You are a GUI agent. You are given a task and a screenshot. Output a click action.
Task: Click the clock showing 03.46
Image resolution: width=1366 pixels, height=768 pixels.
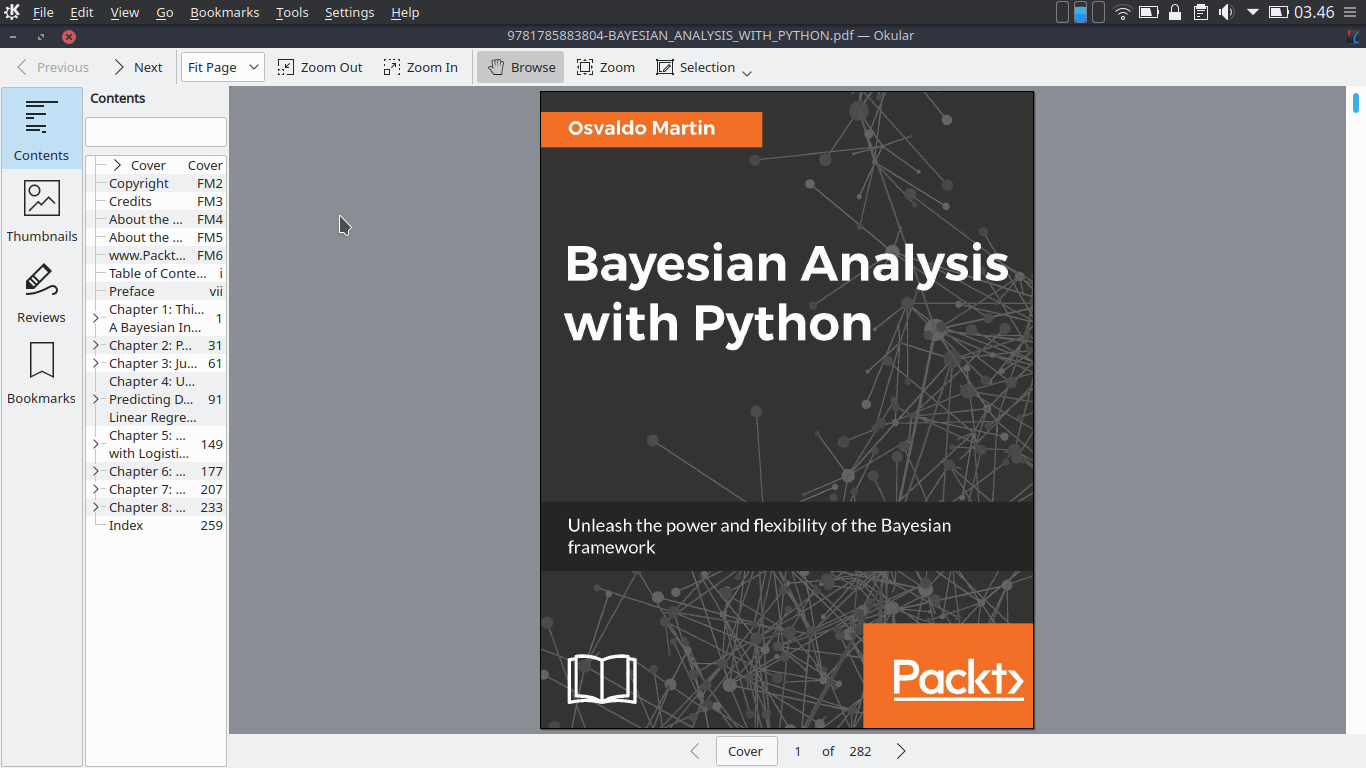[x=1314, y=12]
